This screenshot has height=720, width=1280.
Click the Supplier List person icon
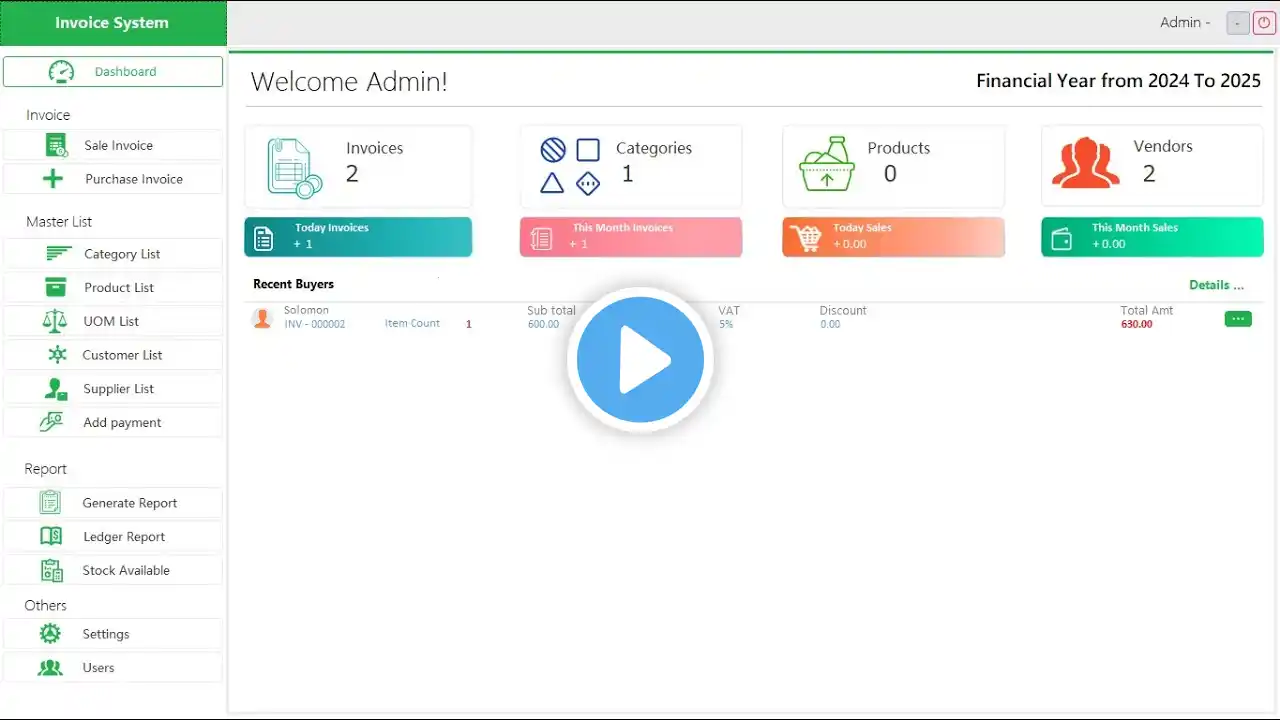[x=56, y=389]
